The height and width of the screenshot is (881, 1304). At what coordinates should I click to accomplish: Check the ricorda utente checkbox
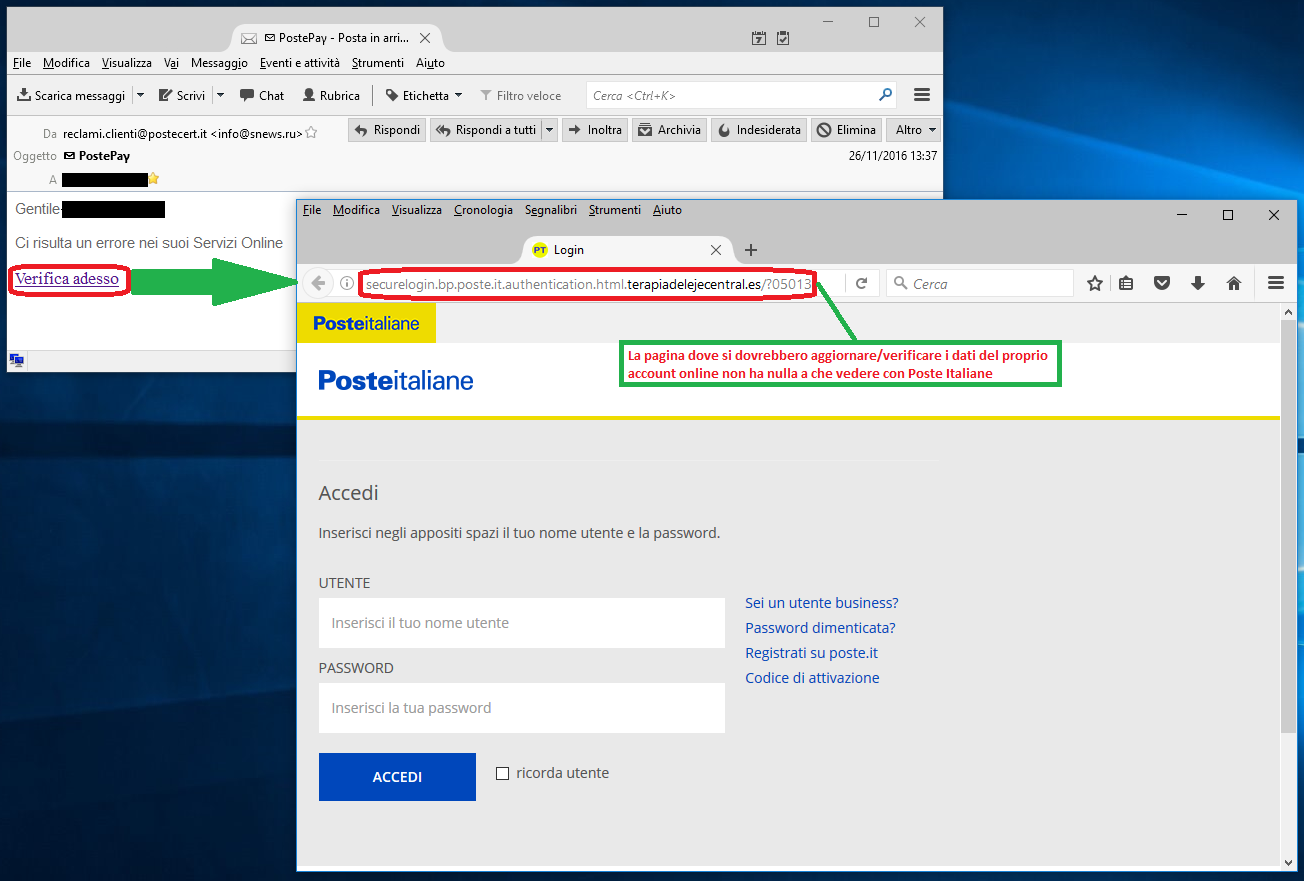[x=503, y=773]
